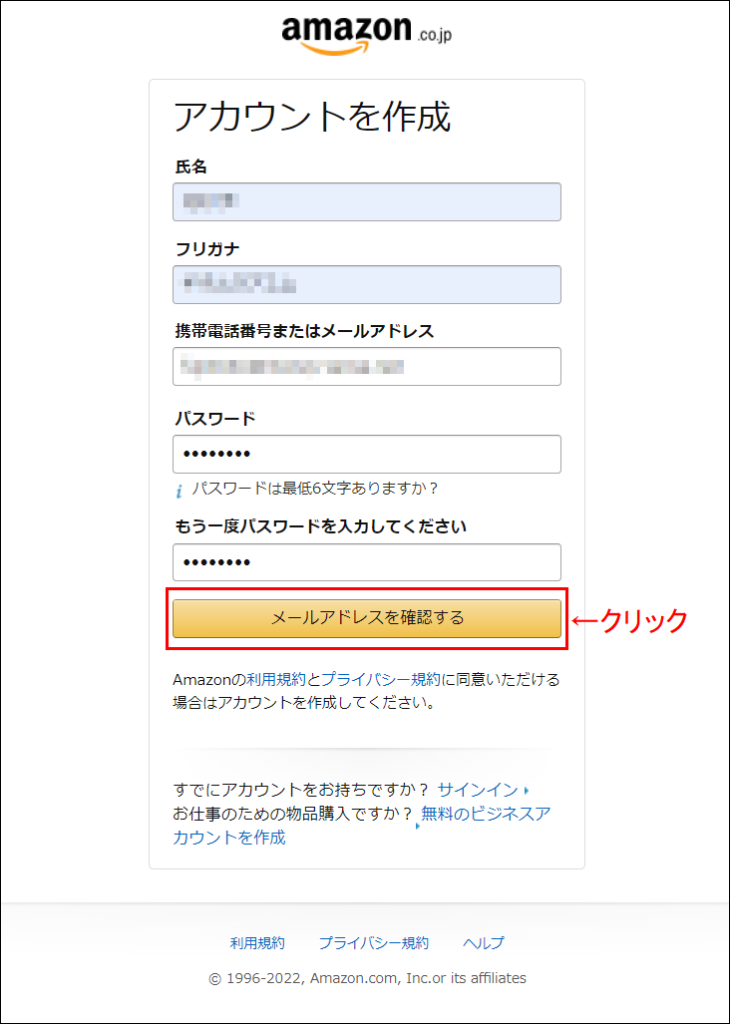Open the footer ヘルプ link
Image resolution: width=730 pixels, height=1024 pixels.
(483, 943)
